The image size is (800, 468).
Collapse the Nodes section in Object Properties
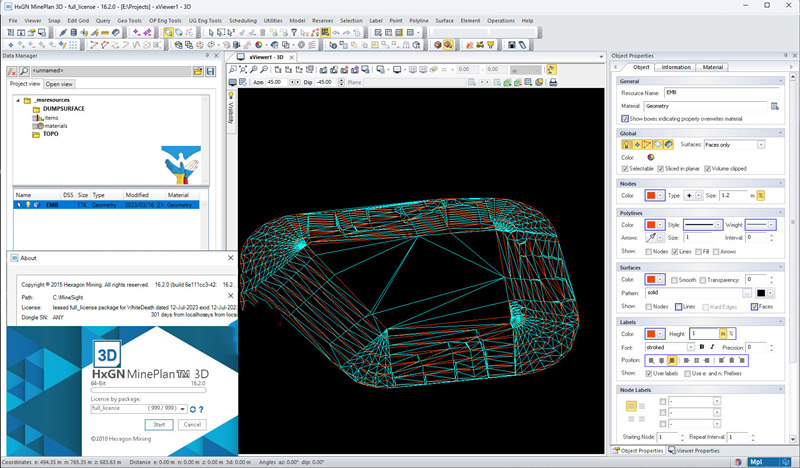click(780, 183)
